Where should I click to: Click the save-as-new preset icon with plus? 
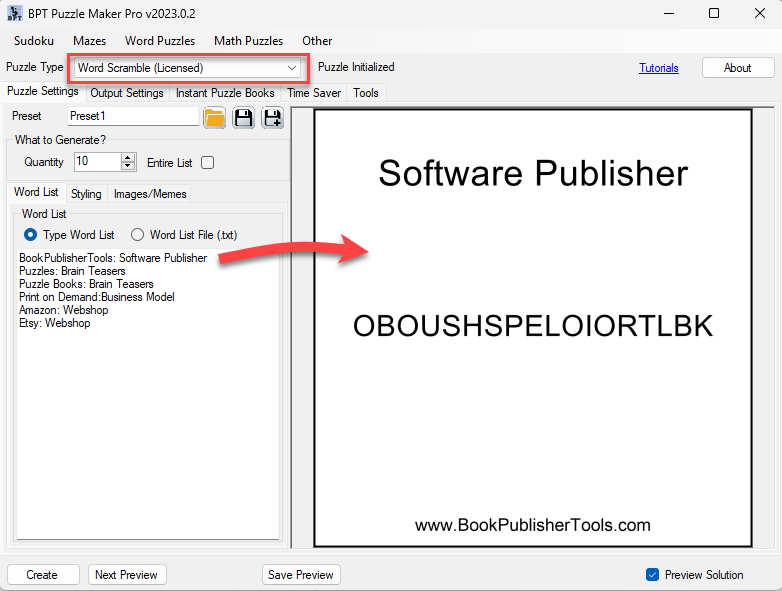272,117
